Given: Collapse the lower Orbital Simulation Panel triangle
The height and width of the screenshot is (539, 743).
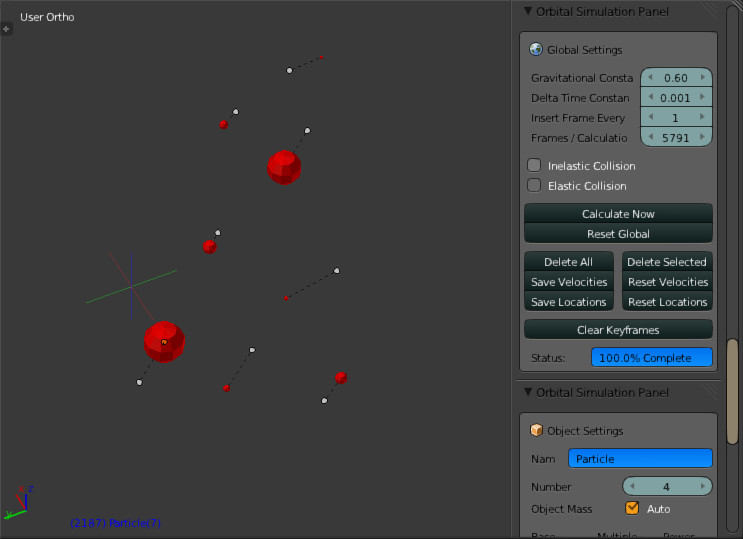Looking at the screenshot, I should click(x=528, y=392).
